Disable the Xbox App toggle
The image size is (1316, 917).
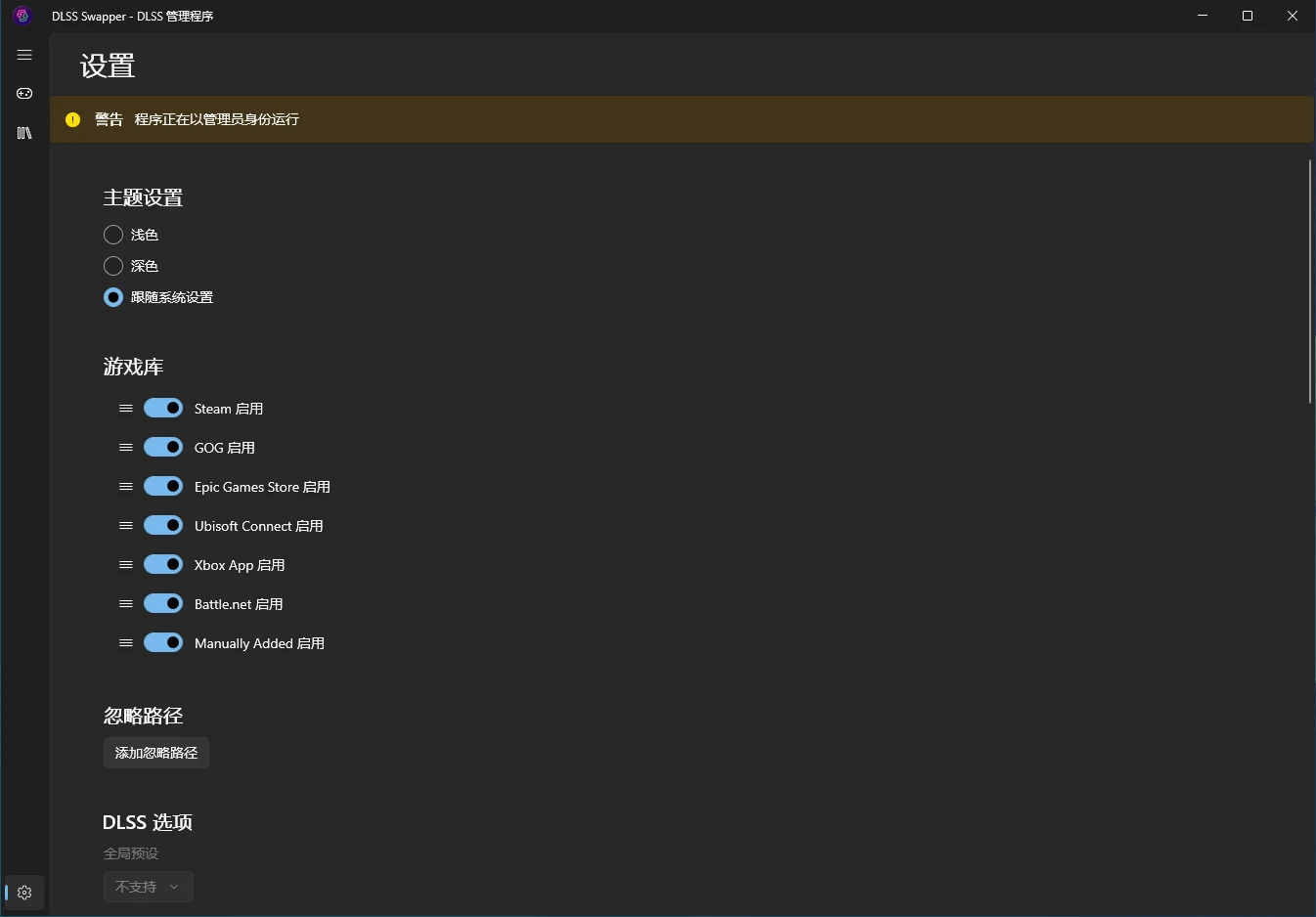point(163,564)
